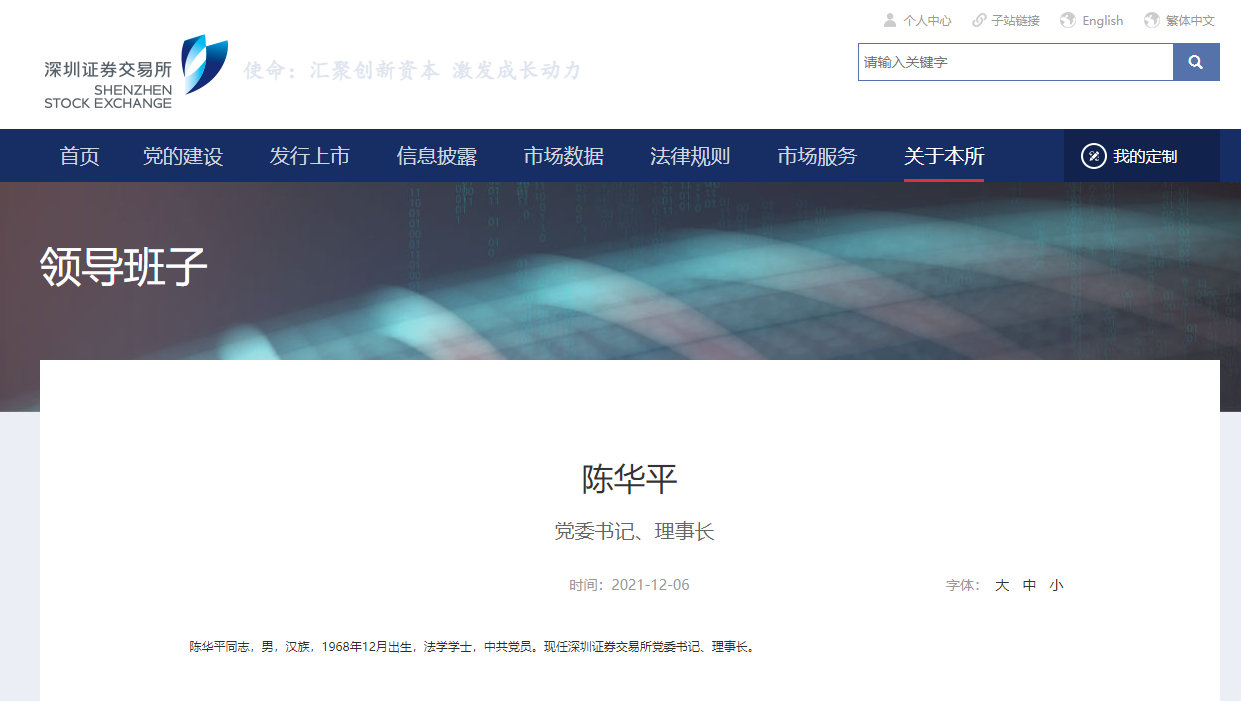Click the title 党委书记、理事长
Viewport: 1241px width, 701px height.
[x=635, y=532]
